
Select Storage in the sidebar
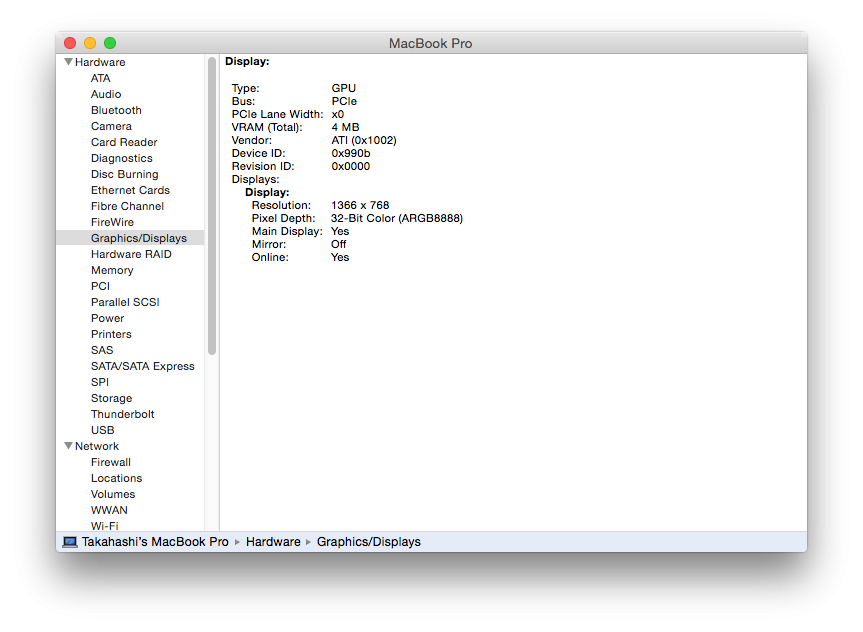click(111, 398)
